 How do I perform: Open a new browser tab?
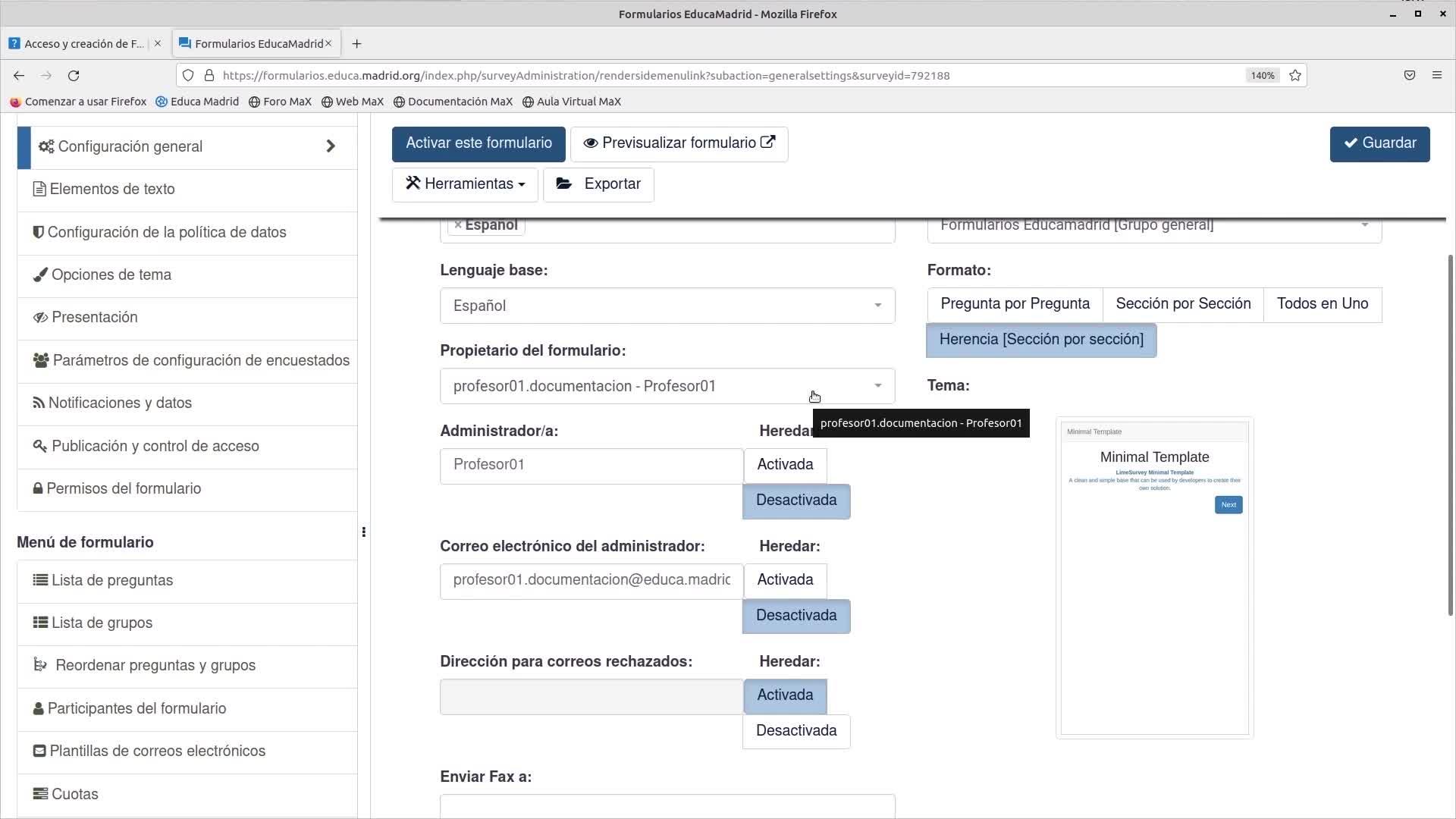point(356,44)
